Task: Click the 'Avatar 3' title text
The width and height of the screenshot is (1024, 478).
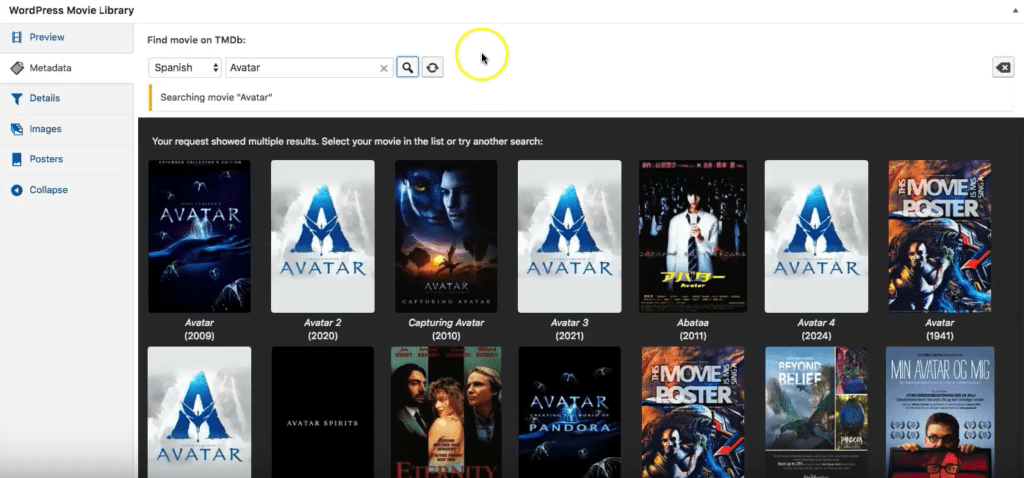Action: click(569, 323)
